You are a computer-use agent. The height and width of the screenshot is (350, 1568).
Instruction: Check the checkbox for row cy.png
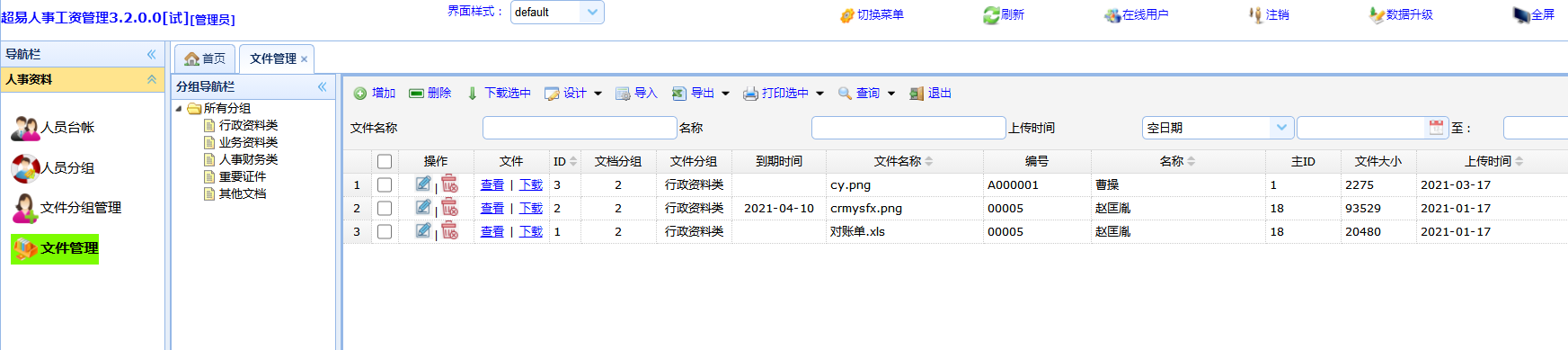[385, 184]
